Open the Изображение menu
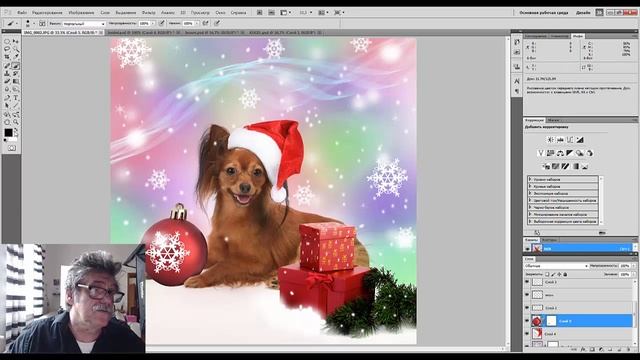The width and height of the screenshot is (640, 360). pos(81,13)
